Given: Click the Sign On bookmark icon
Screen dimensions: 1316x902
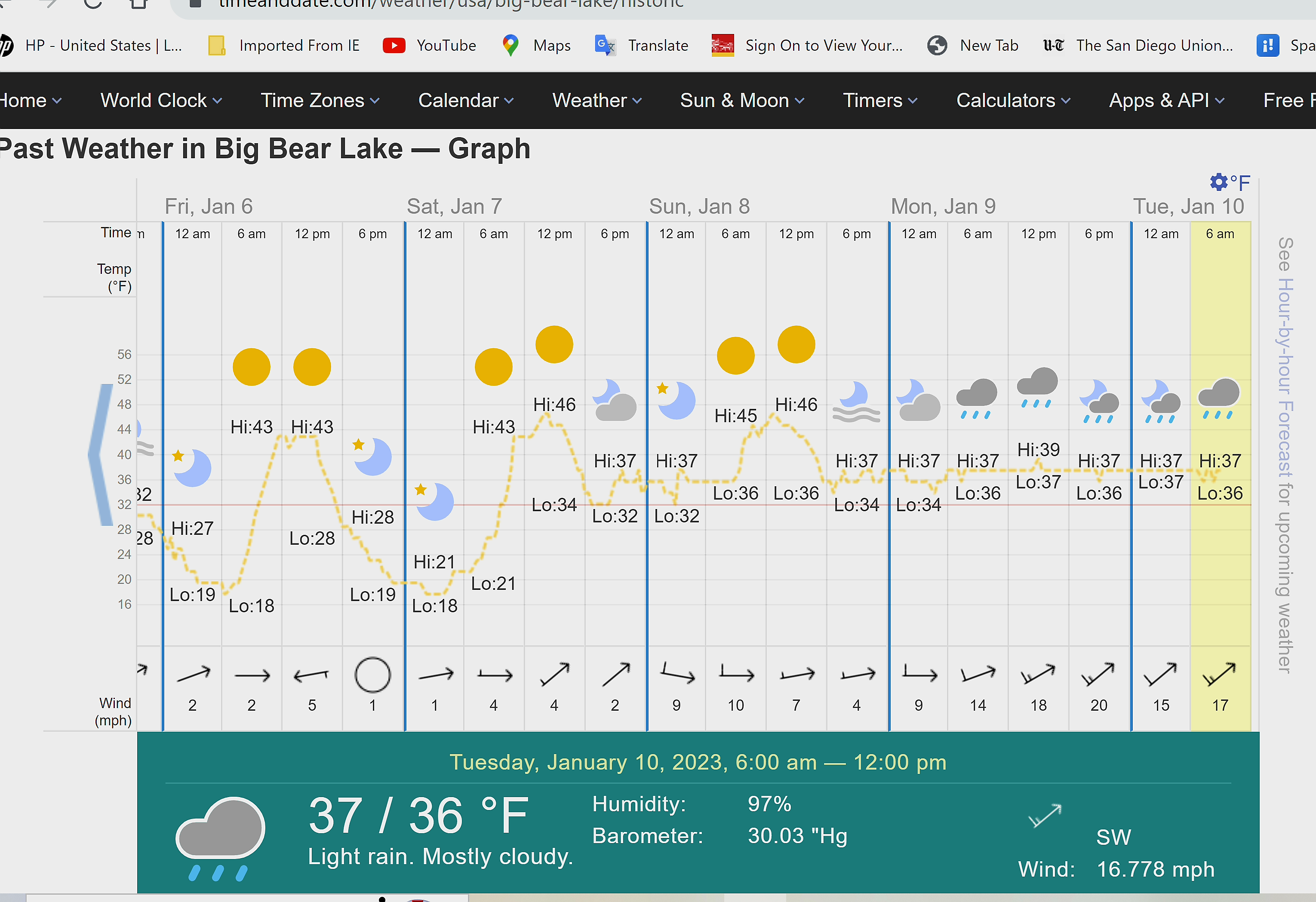Looking at the screenshot, I should click(x=723, y=45).
